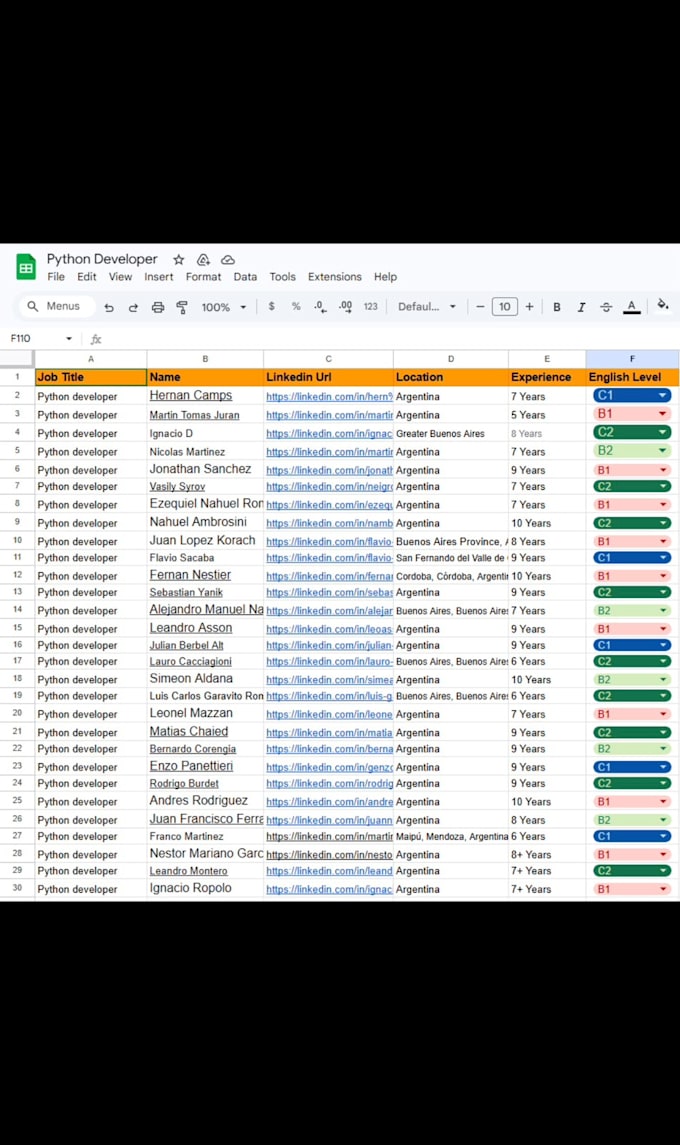Click the print icon
Screen dimensions: 680x1145
pyautogui.click(x=158, y=307)
